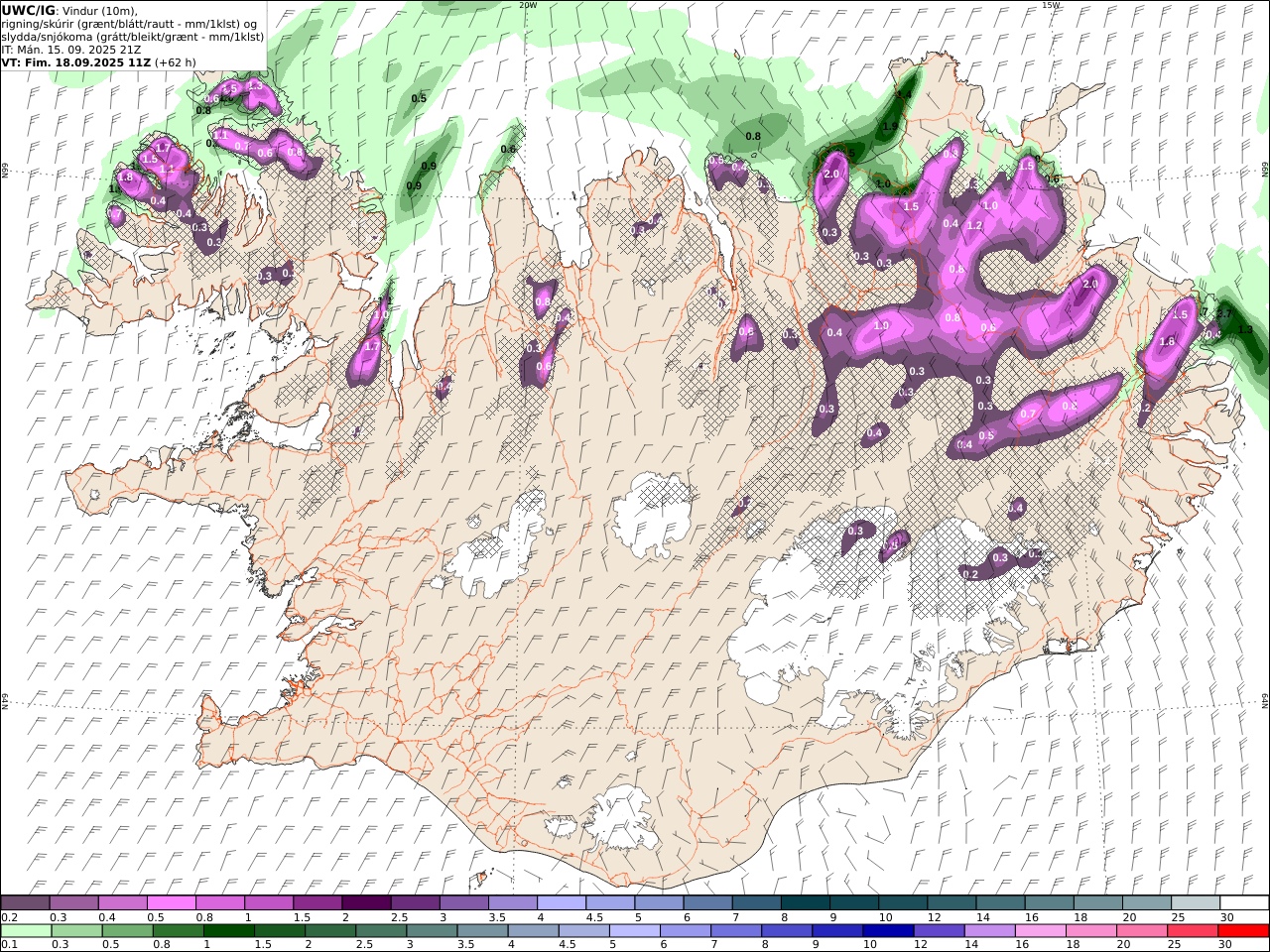The image size is (1270, 952).
Task: Choose the violet lower swatch starting at 12
Action: 939,930
